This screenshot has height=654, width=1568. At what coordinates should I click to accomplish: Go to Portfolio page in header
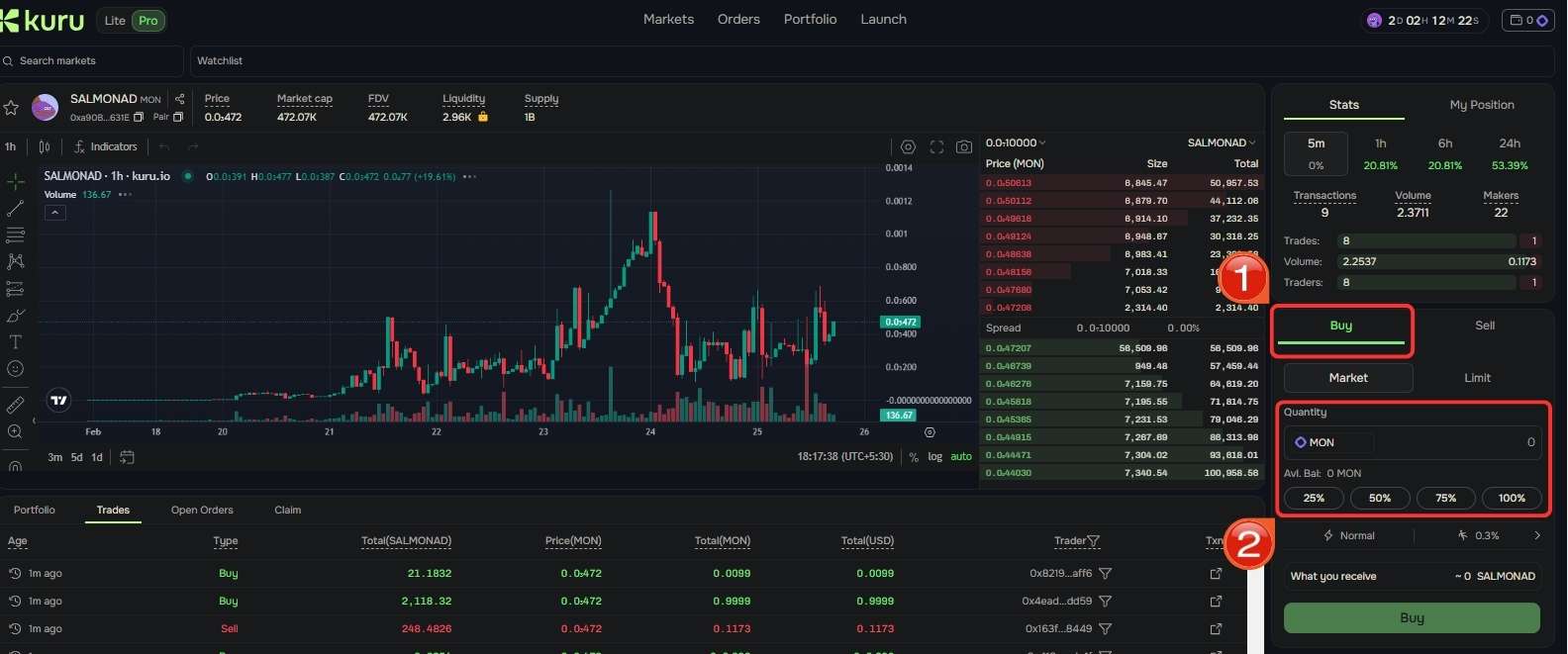(x=810, y=19)
